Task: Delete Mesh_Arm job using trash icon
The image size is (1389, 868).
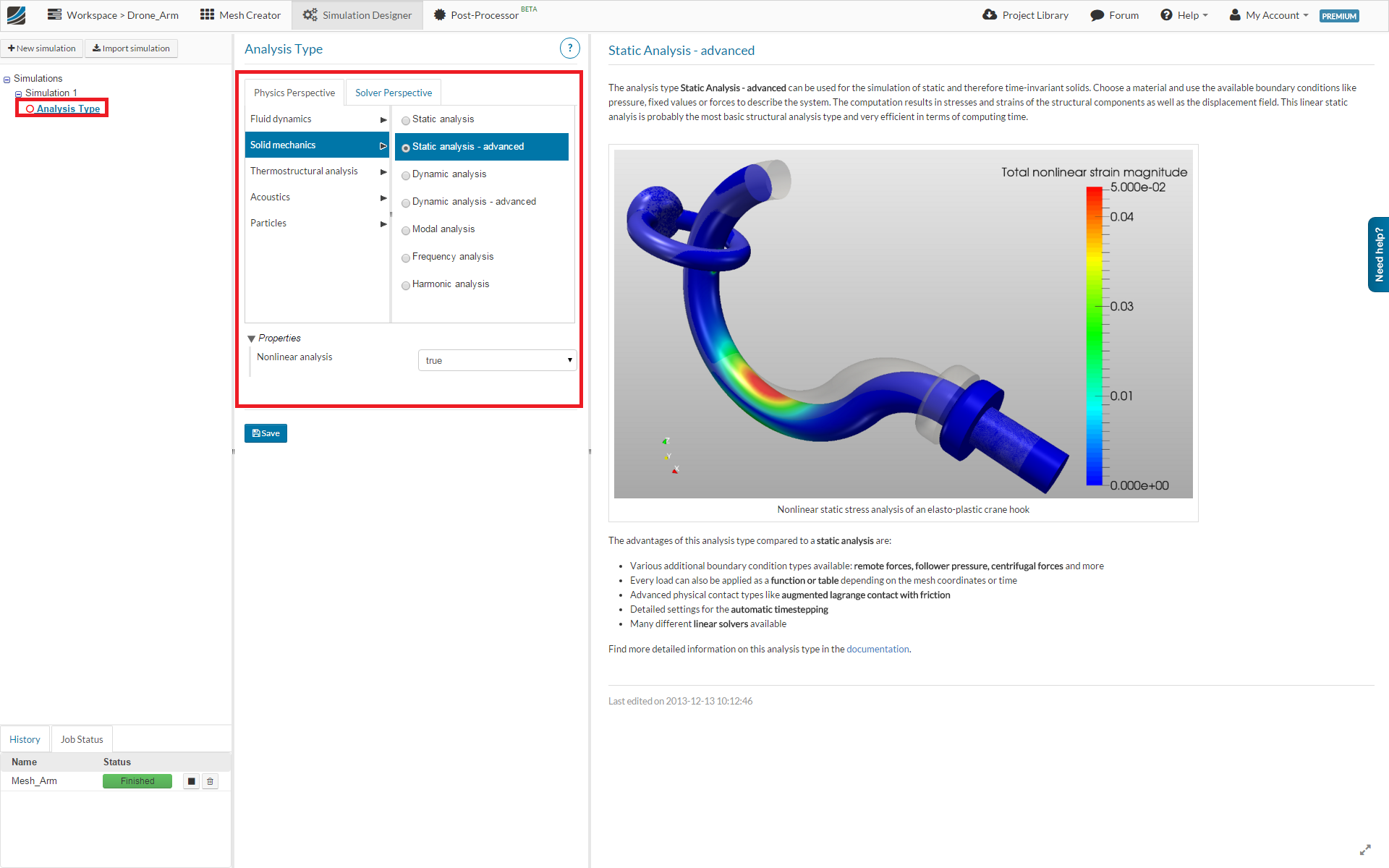Action: [211, 781]
